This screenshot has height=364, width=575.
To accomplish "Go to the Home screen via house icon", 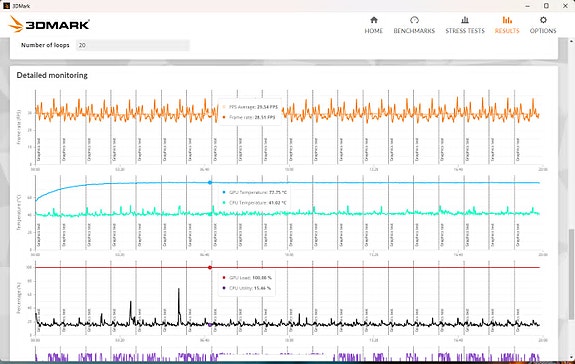I will pyautogui.click(x=374, y=20).
